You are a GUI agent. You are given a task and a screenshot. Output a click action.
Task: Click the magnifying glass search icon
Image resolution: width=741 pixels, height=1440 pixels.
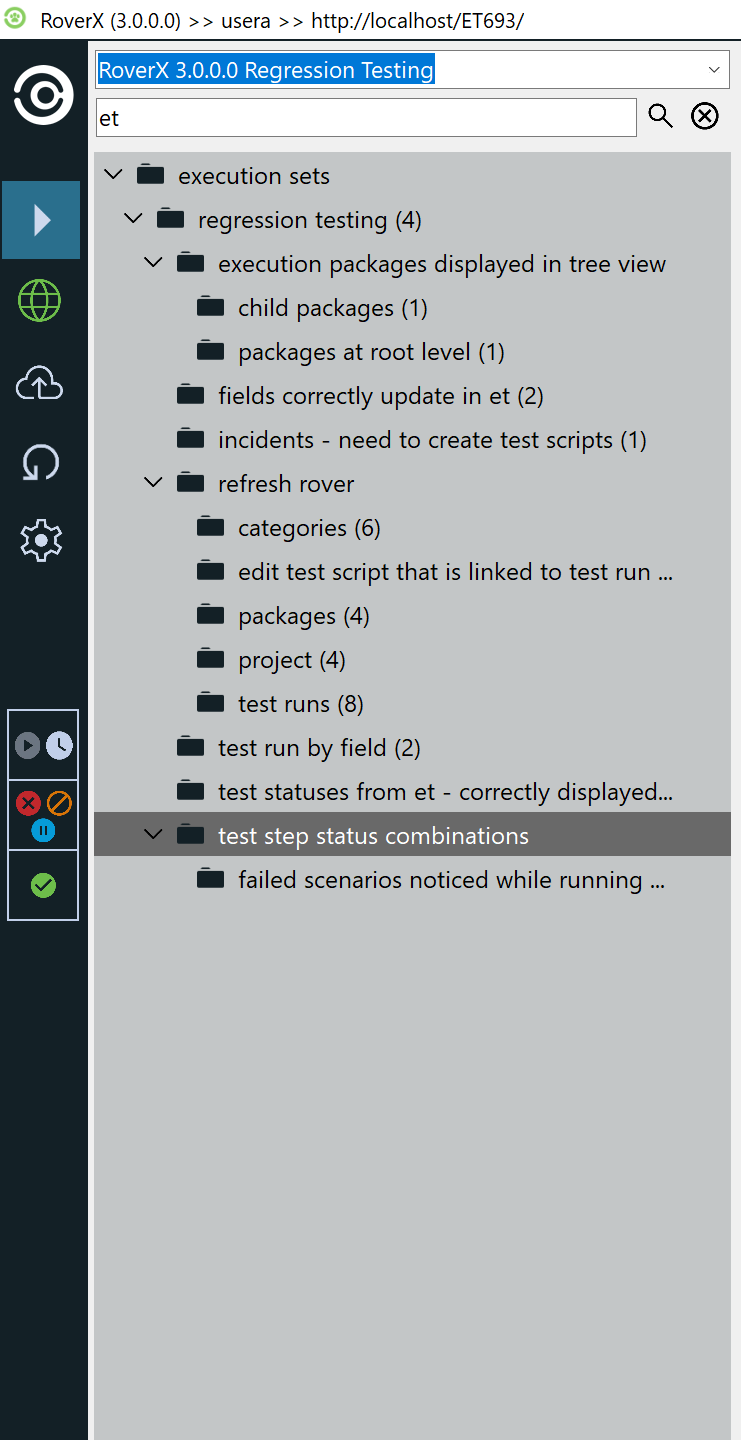[660, 117]
